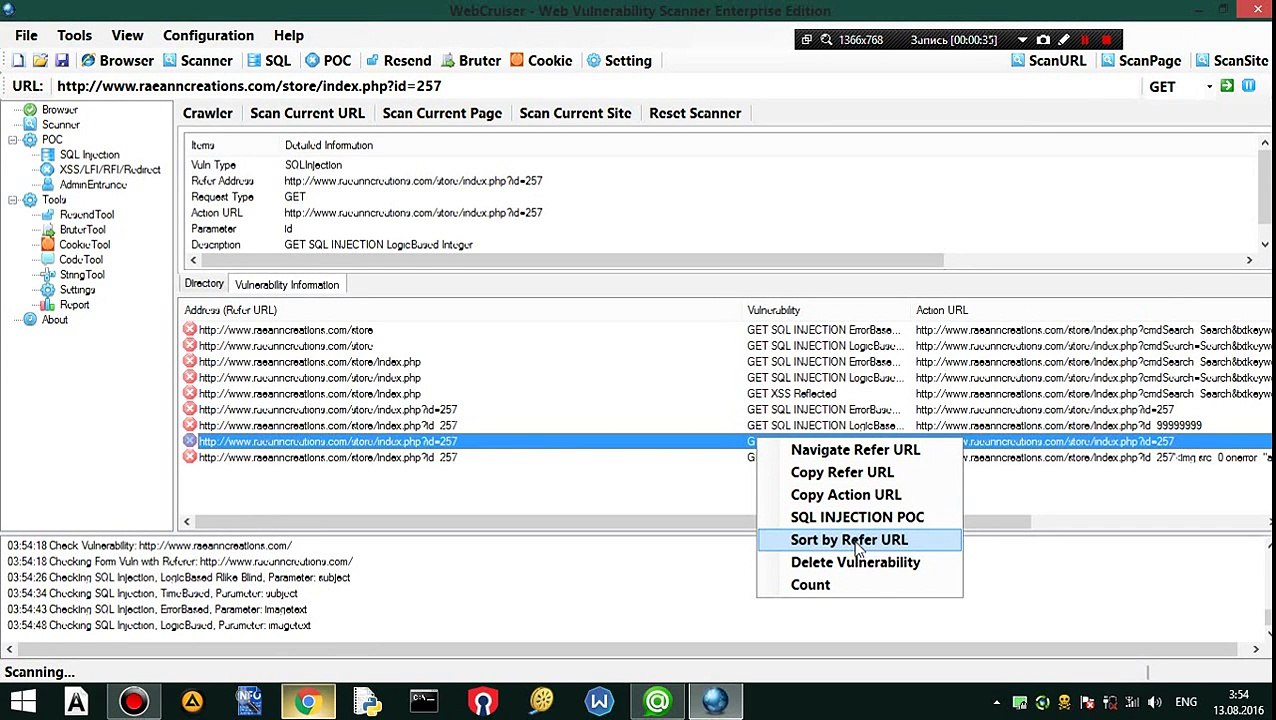The width and height of the screenshot is (1276, 720).
Task: Select BruterTool in the tree
Action: click(x=82, y=230)
